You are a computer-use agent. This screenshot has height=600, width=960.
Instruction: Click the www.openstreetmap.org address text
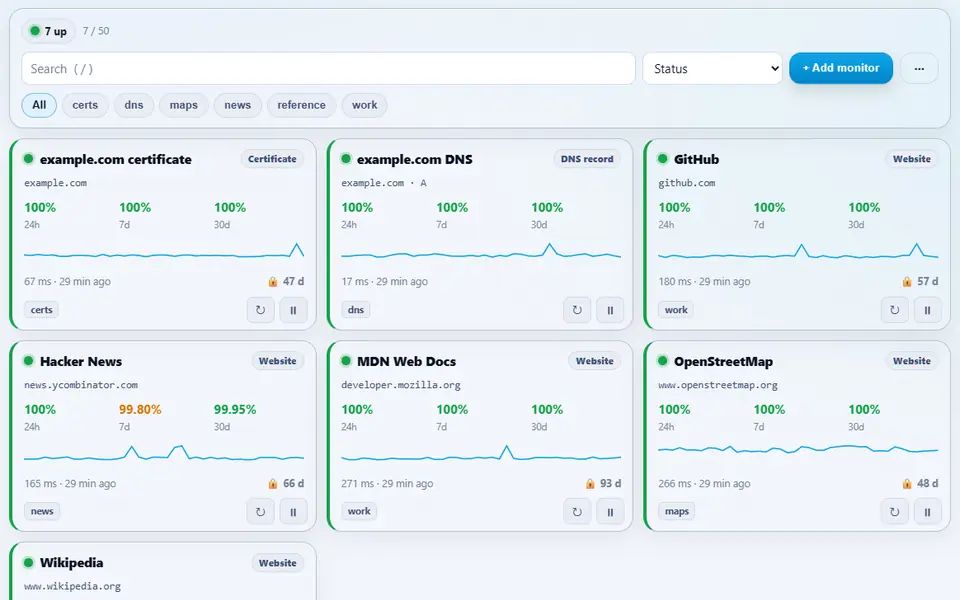coord(718,385)
